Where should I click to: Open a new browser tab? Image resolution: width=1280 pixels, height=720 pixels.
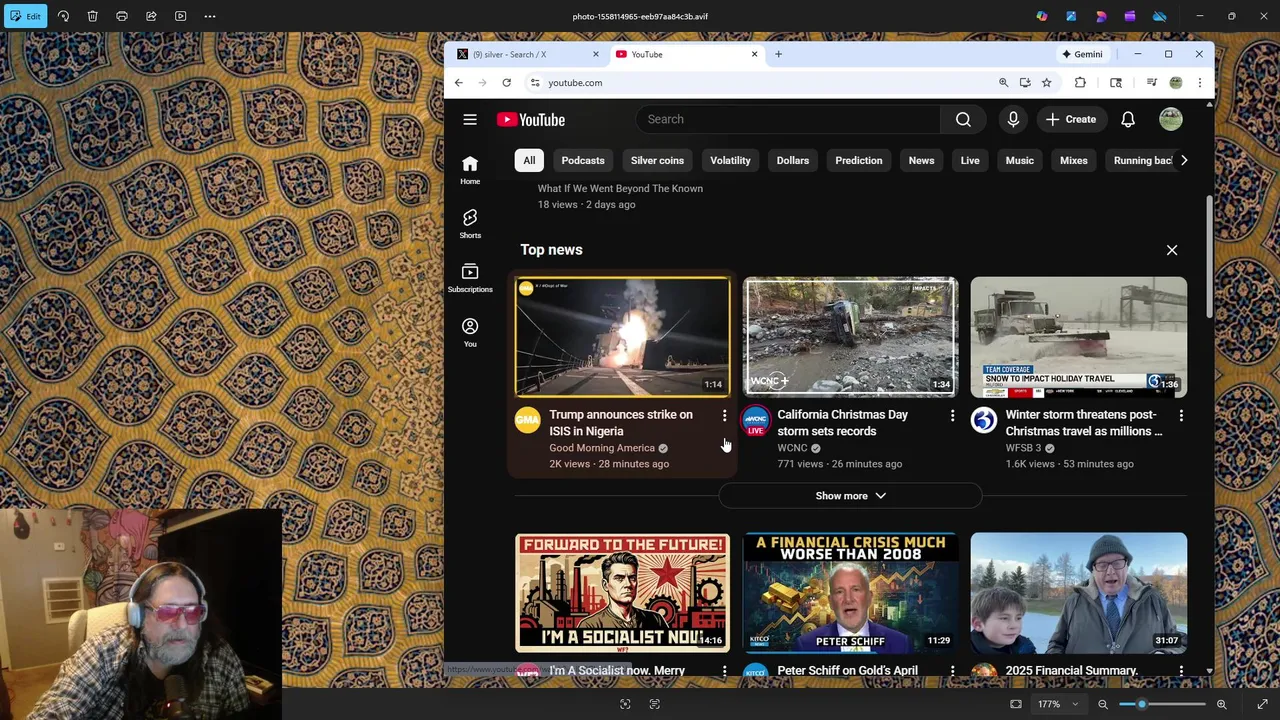pyautogui.click(x=778, y=54)
